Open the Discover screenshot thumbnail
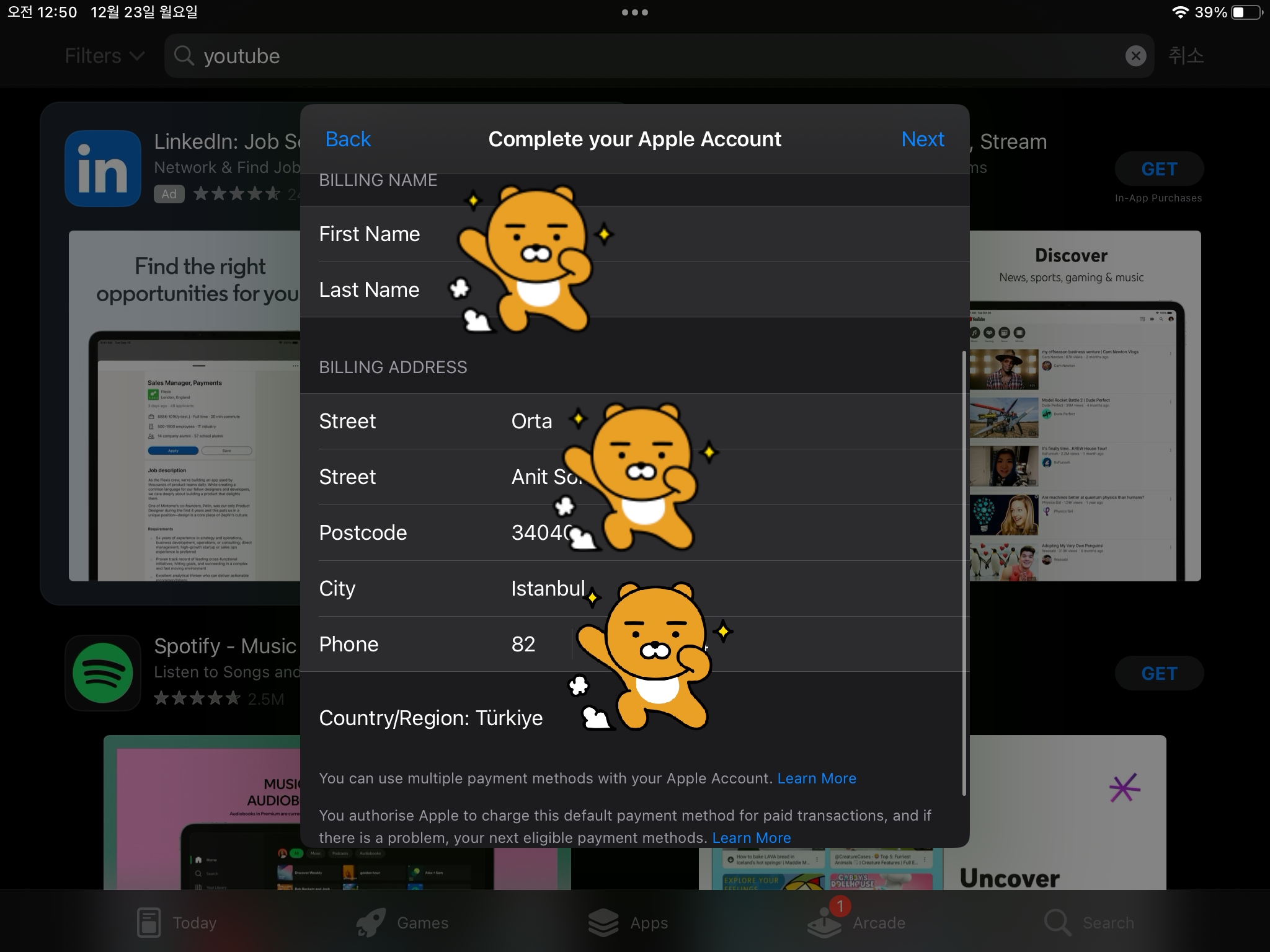Viewport: 1270px width, 952px height. click(1085, 406)
